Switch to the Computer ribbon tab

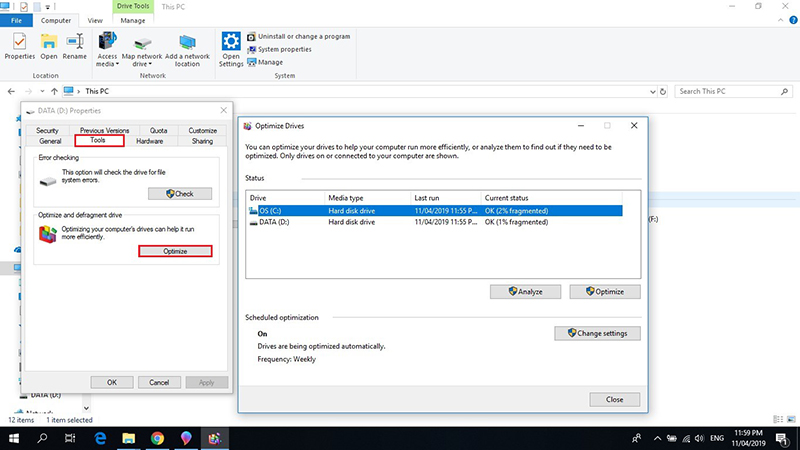click(x=56, y=20)
